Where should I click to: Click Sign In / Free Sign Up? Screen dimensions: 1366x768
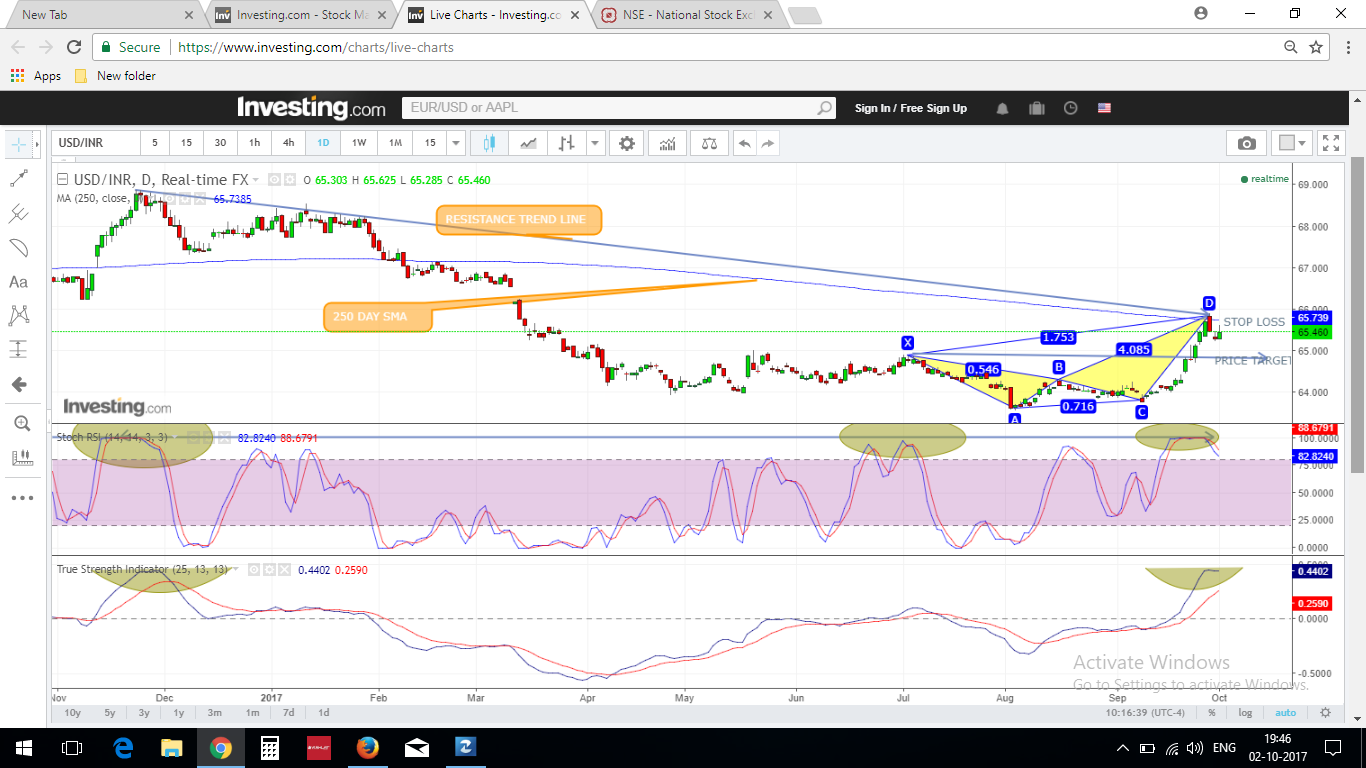pyautogui.click(x=911, y=108)
